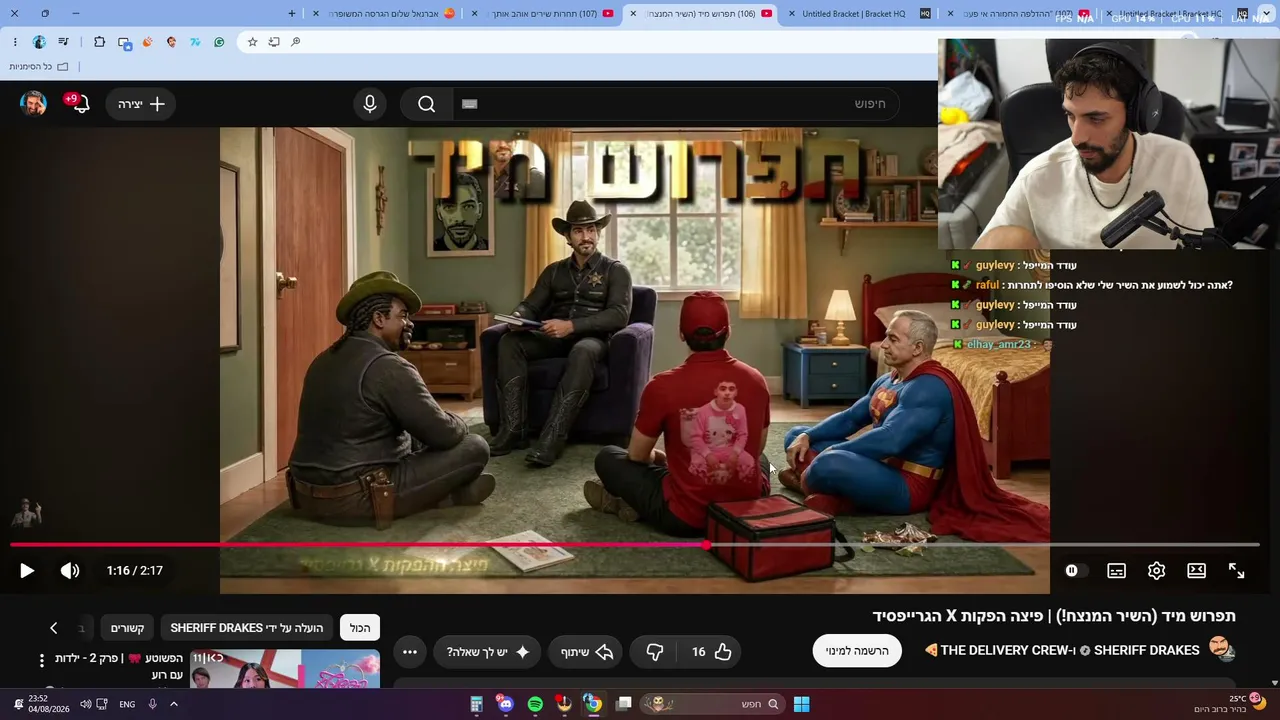Switch to 'אברבנאל שלום הגרסה המשופרת' tab
Image resolution: width=1280 pixels, height=720 pixels.
click(x=386, y=14)
